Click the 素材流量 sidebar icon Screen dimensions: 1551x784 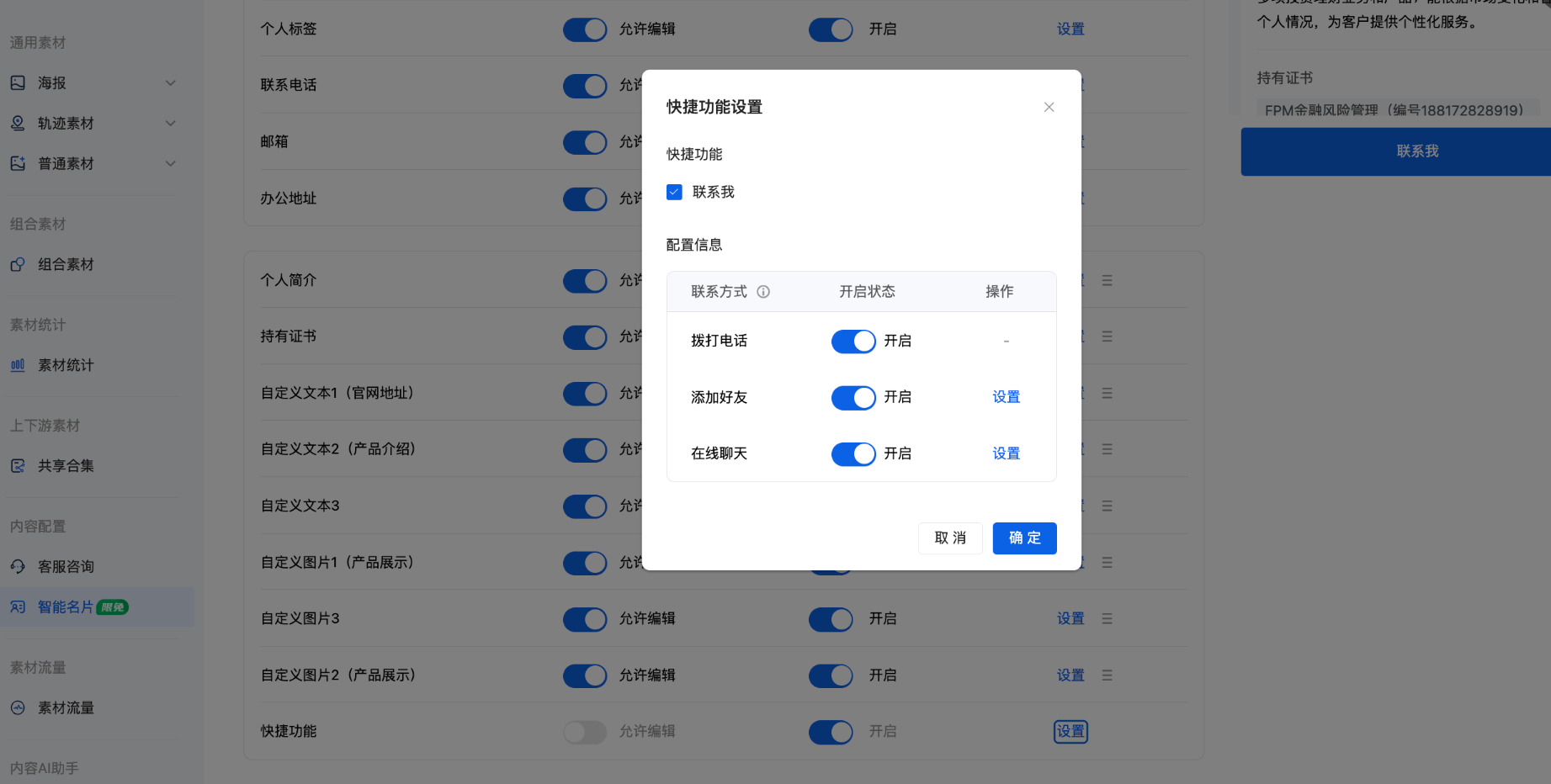click(18, 708)
